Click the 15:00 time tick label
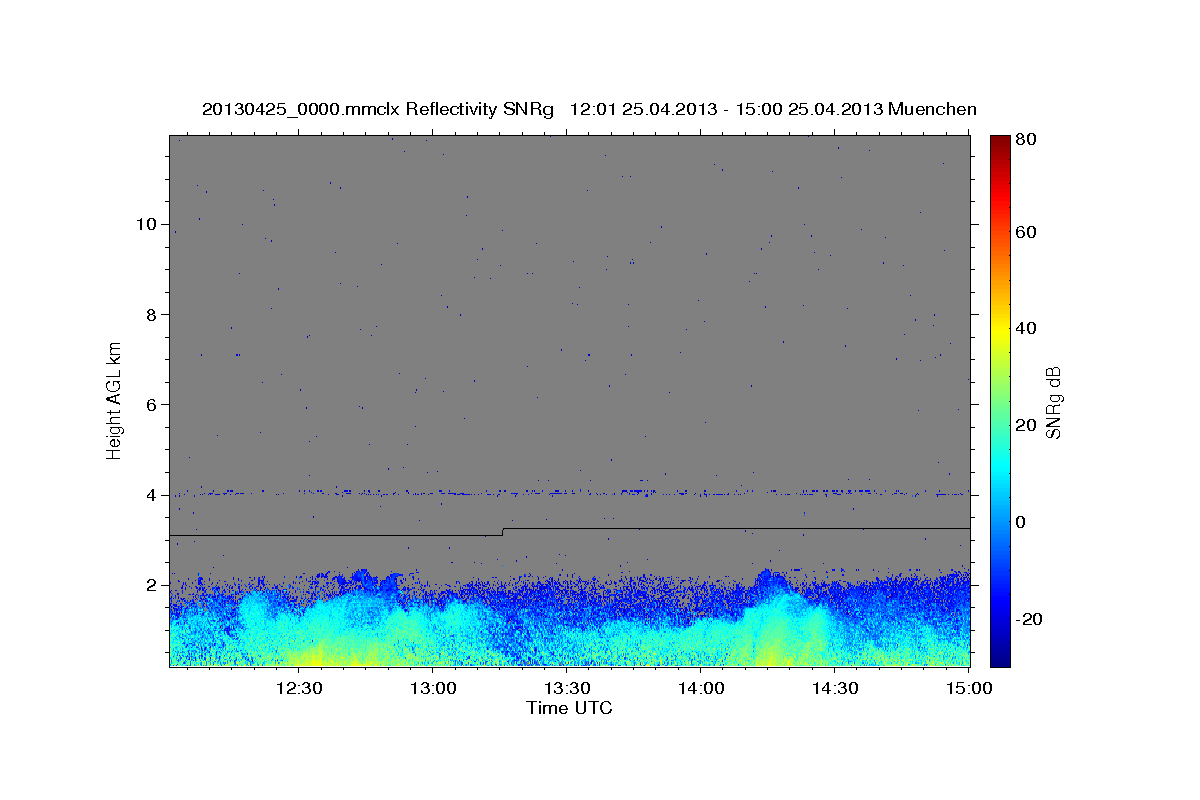The image size is (1200, 800). coord(969,688)
